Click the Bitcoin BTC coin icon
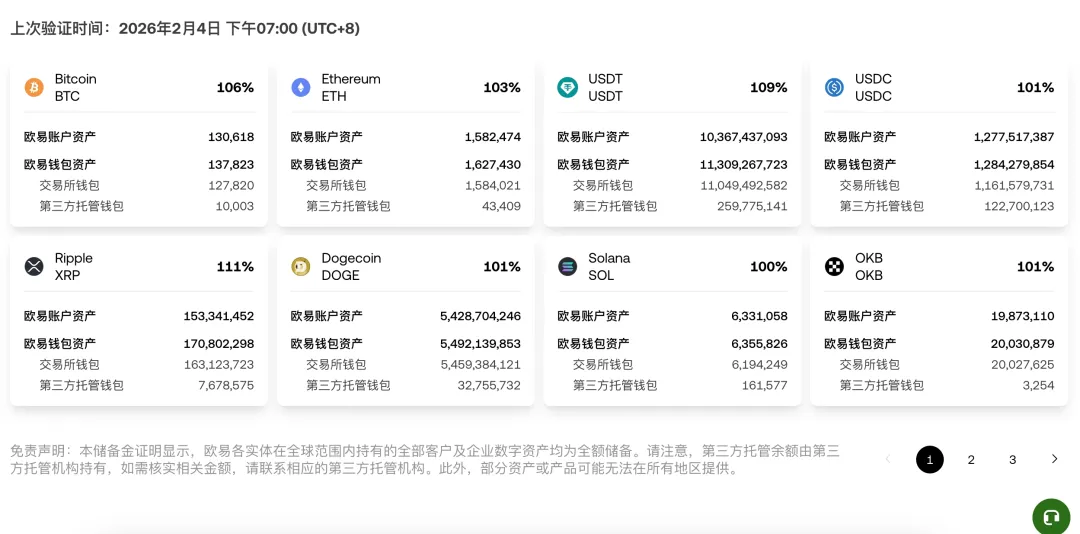1080x534 pixels. pos(34,88)
